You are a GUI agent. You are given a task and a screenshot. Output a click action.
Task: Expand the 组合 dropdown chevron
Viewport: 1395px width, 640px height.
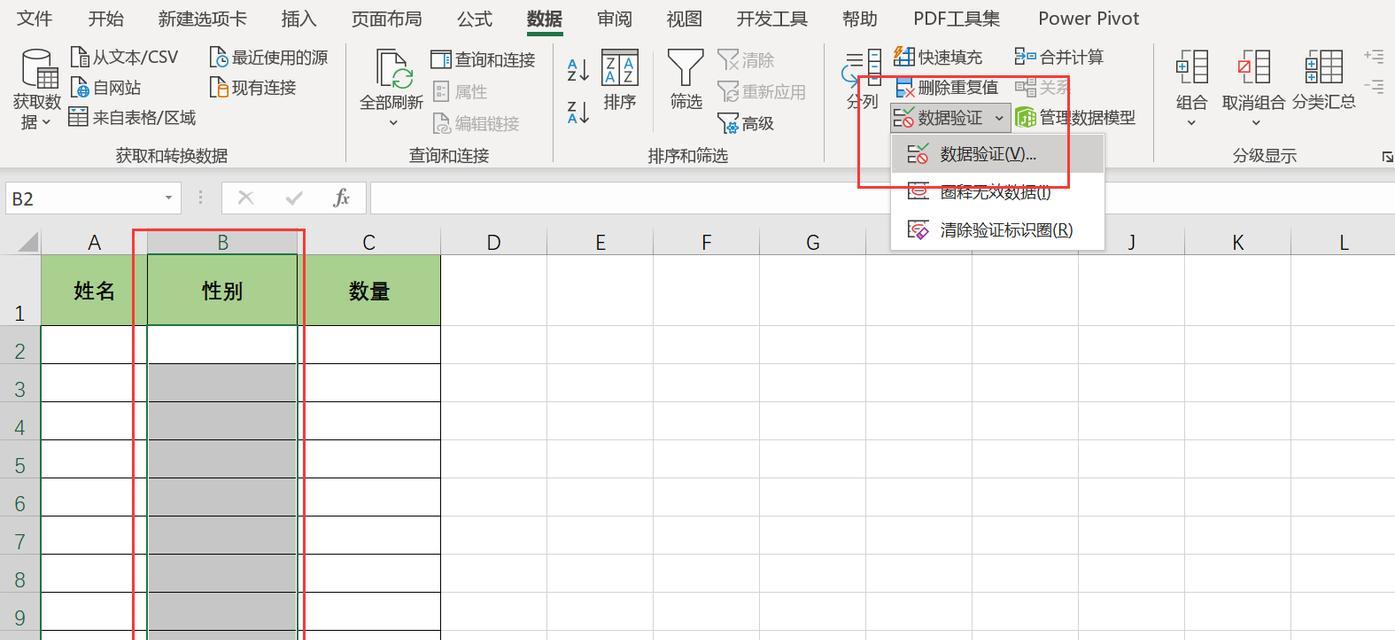(1191, 123)
